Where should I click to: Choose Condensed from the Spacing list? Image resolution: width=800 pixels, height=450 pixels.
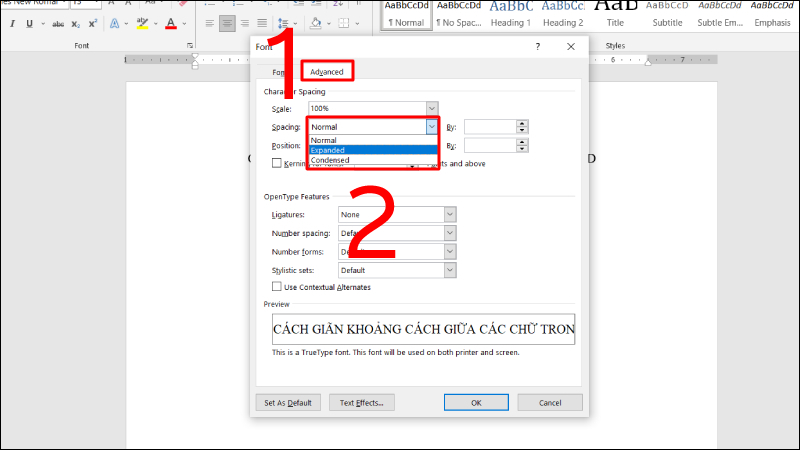click(x=373, y=160)
